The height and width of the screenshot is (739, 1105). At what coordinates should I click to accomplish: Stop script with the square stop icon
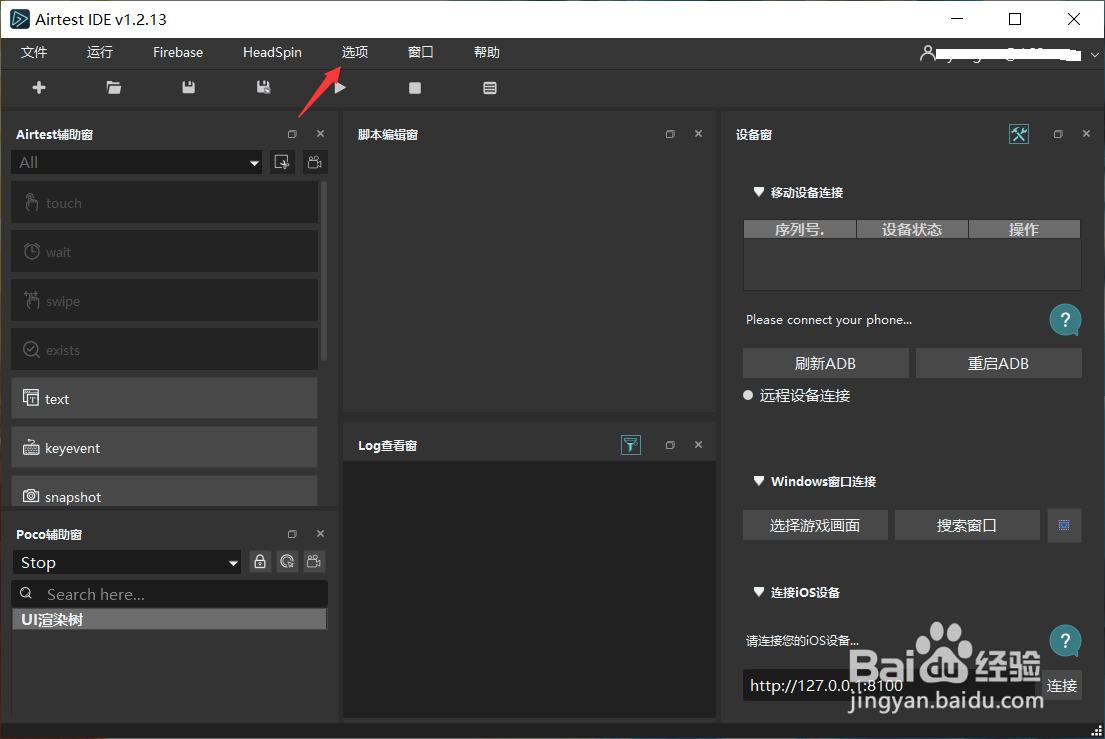[x=415, y=88]
